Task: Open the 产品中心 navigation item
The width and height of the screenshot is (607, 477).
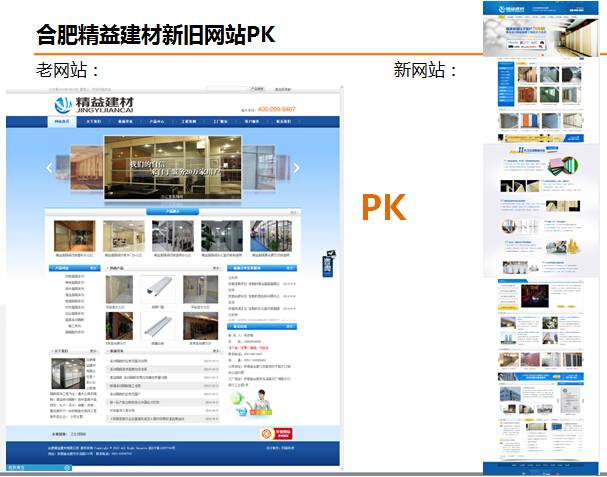Action: pos(157,122)
